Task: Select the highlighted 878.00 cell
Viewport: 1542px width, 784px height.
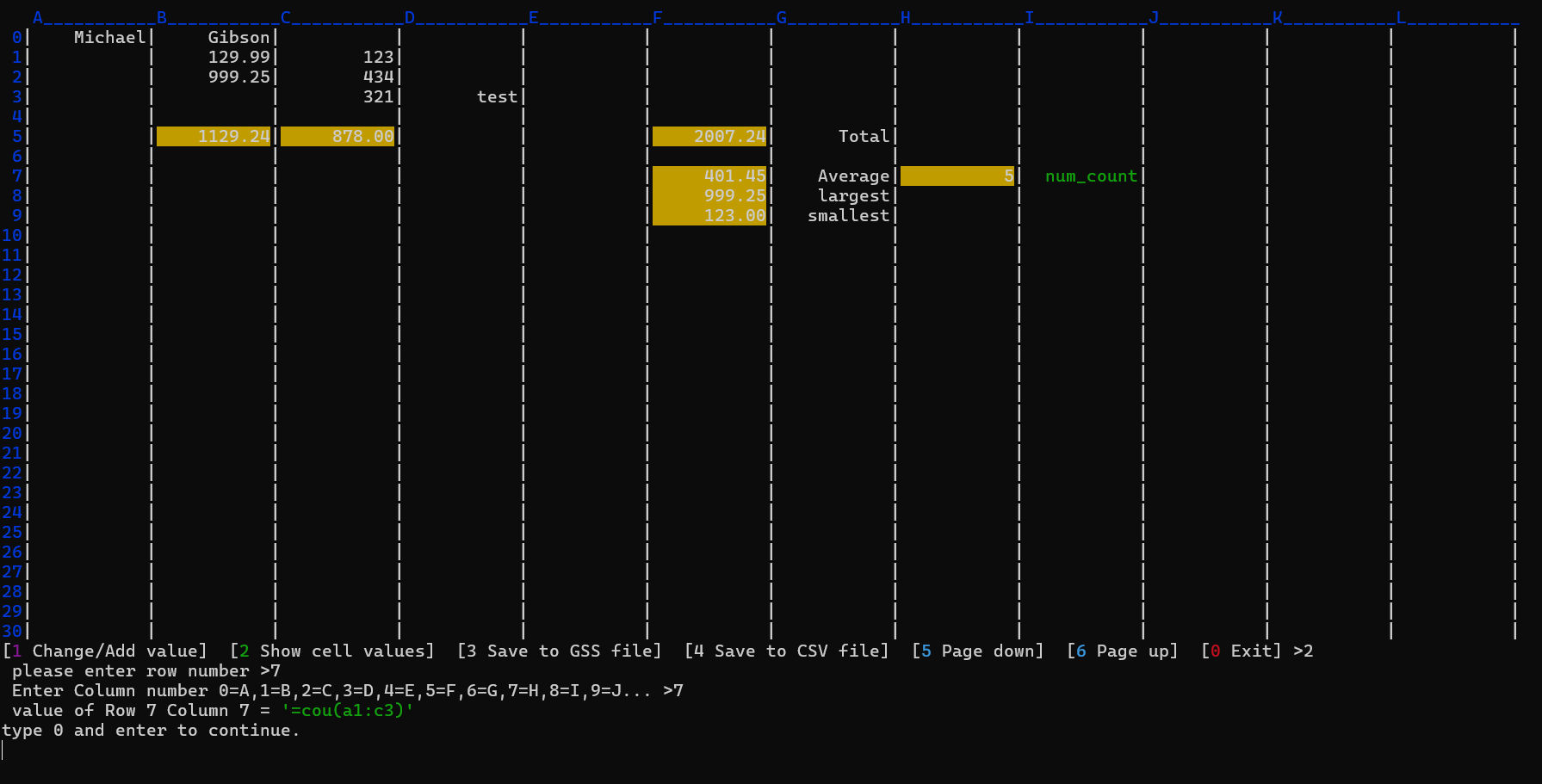Action: pyautogui.click(x=338, y=137)
